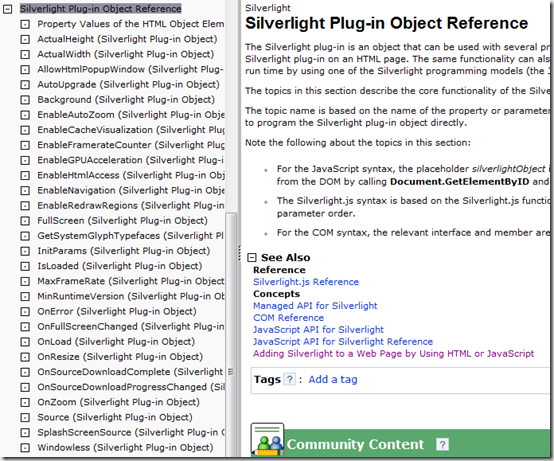554x461 pixels.
Task: Open the OnError topic
Action: 117,312
